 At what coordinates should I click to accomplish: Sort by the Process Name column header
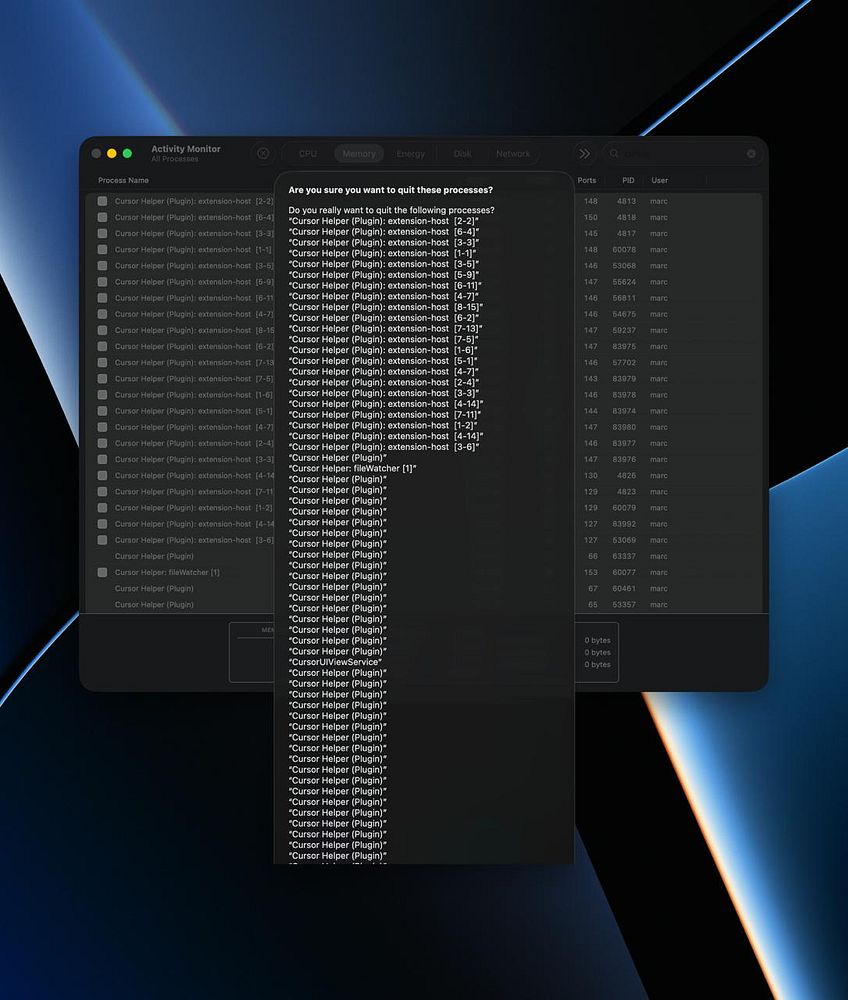123,180
